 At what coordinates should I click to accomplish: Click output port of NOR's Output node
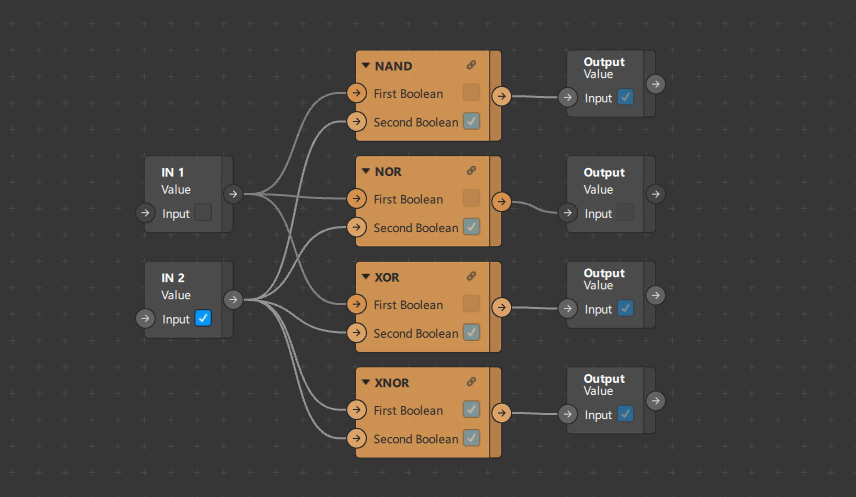point(656,194)
